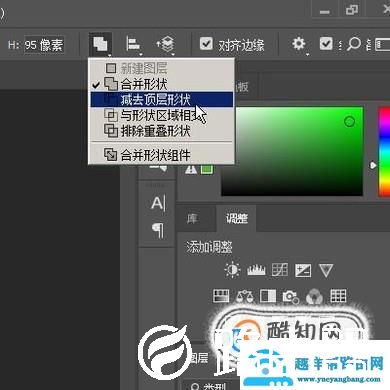
Task: Open the path arrangement stacking icon
Action: click(166, 44)
